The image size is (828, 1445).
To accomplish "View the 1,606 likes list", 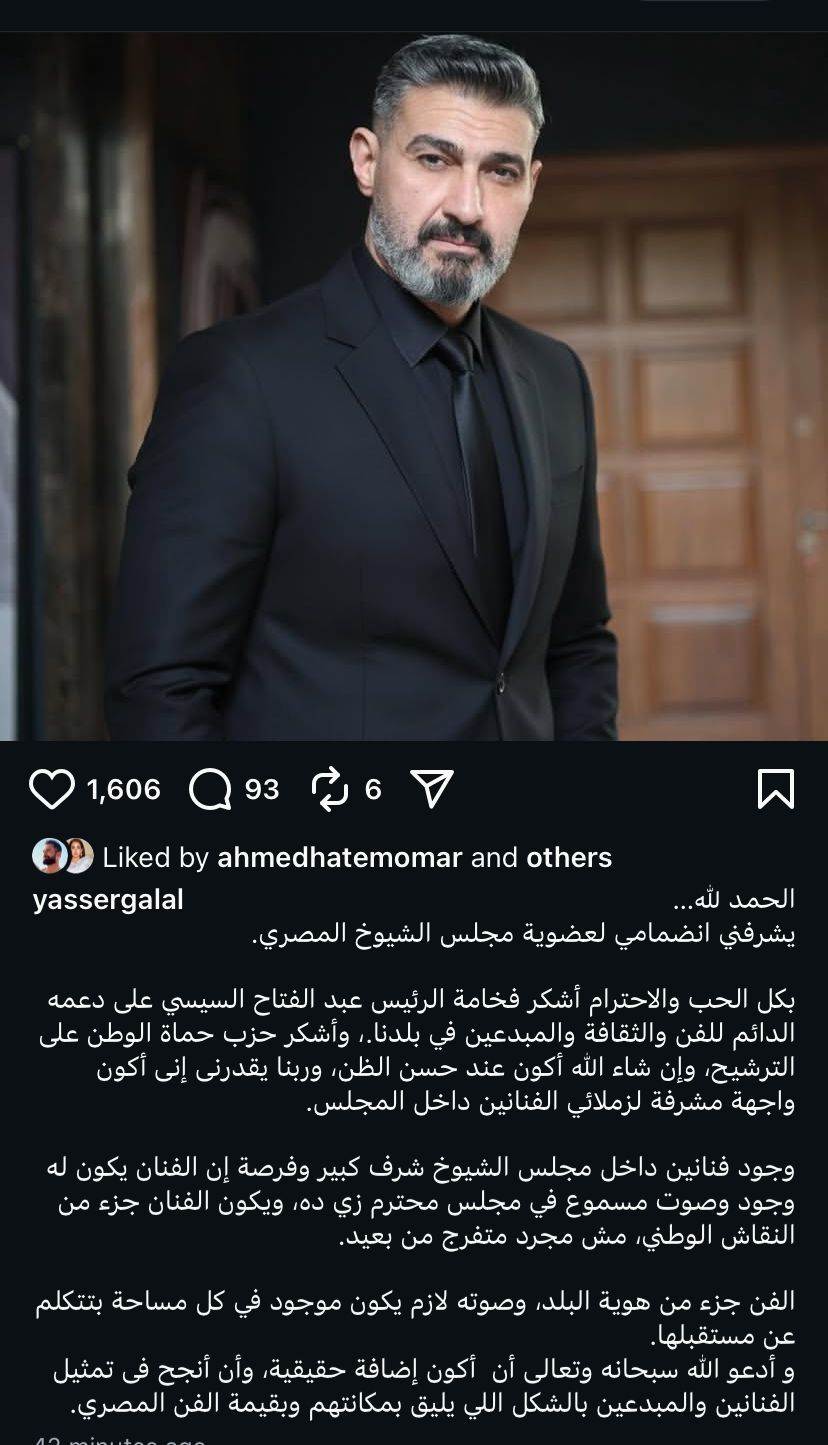I will click(x=123, y=790).
